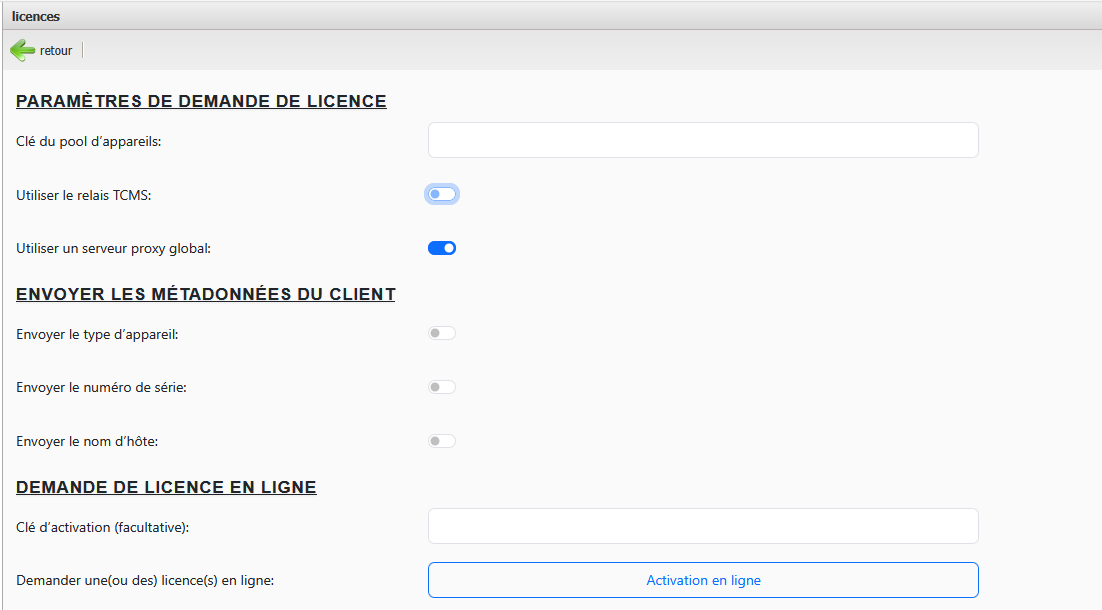1102x610 pixels.
Task: Select the "Paramètres de demande de licence" heading
Action: (201, 101)
